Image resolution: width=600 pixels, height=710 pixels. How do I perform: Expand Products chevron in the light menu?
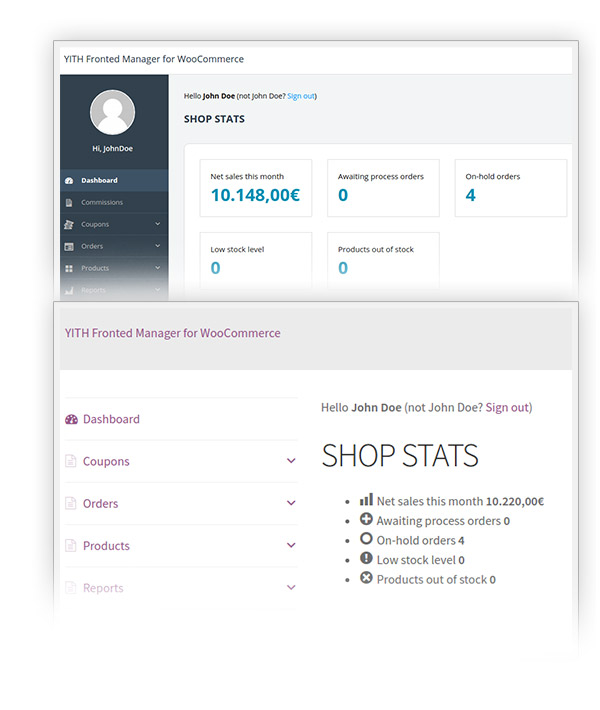coord(291,546)
